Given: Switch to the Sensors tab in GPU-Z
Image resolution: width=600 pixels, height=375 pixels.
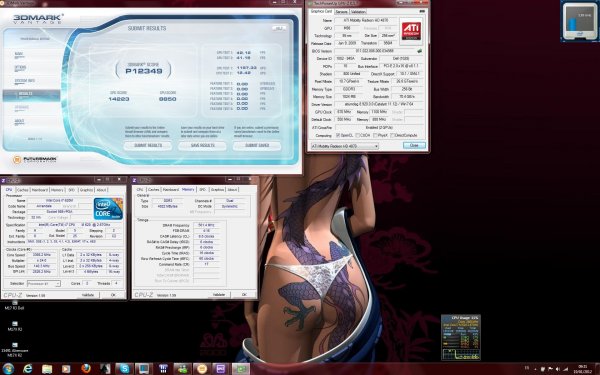Looking at the screenshot, I should point(341,12).
